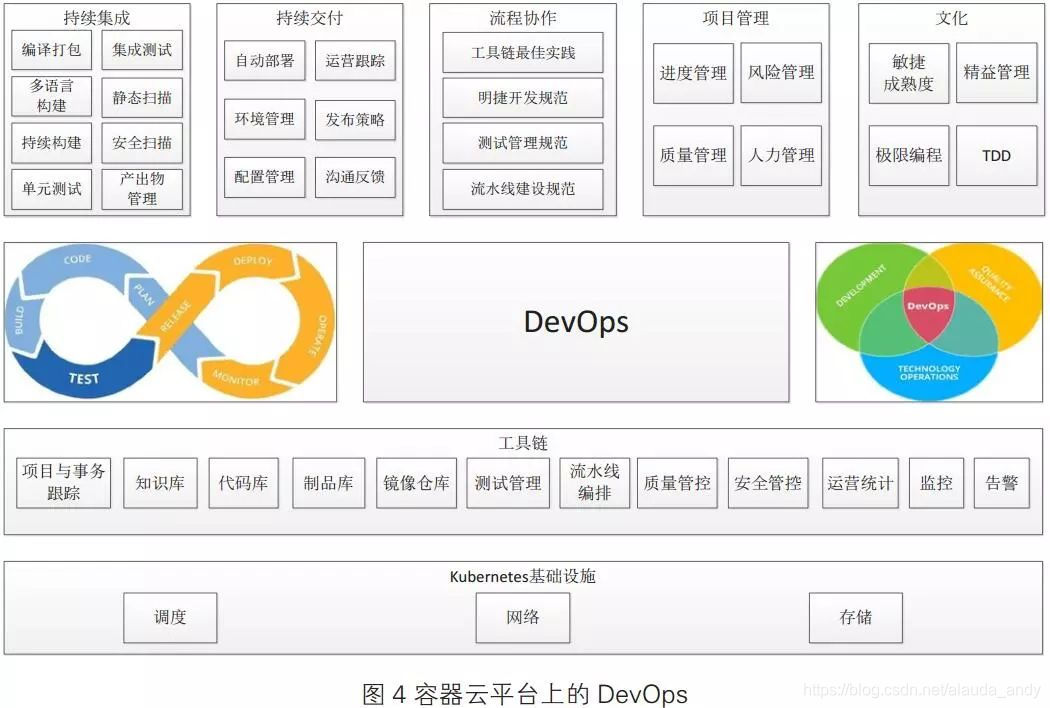
Task: Click the red DevOps center of Venn
Action: [x=927, y=313]
